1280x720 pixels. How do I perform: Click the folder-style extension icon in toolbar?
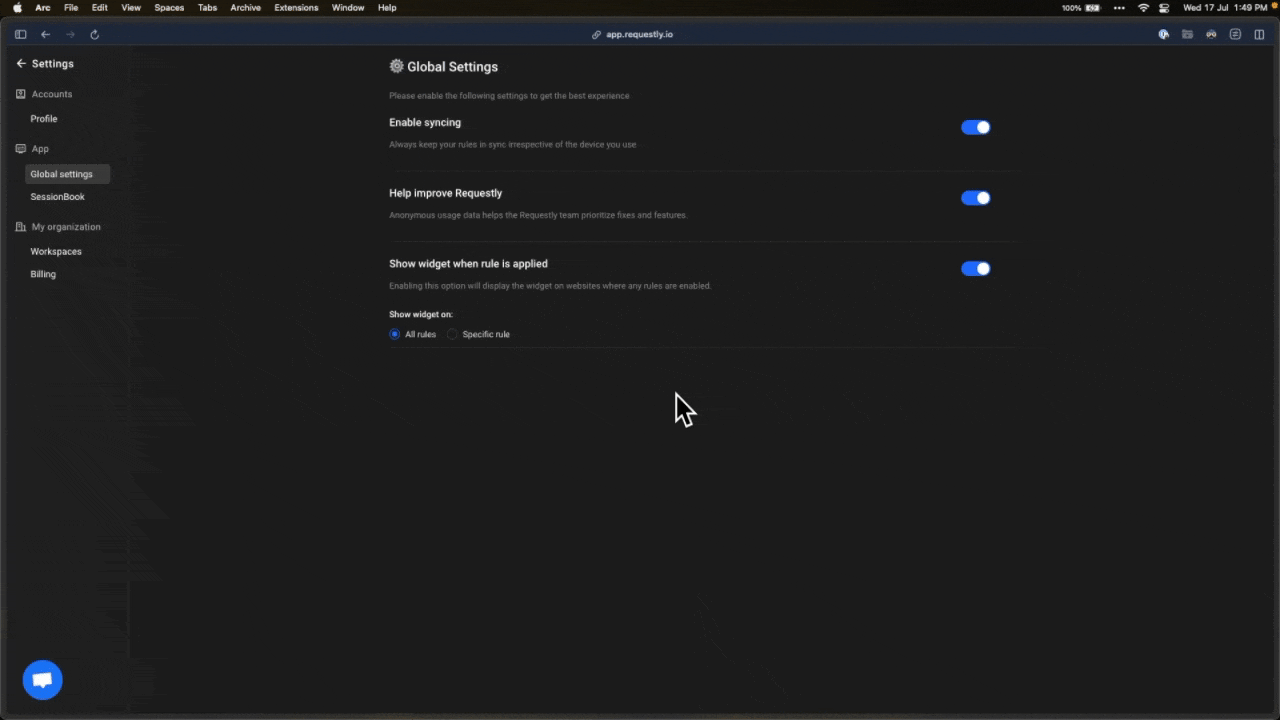click(x=1188, y=34)
